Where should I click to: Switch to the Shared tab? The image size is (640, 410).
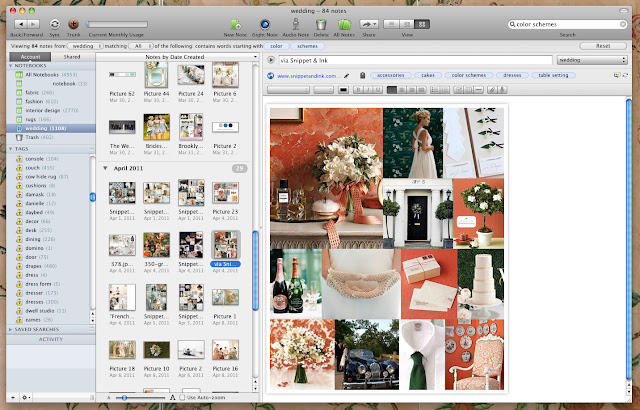click(x=74, y=58)
